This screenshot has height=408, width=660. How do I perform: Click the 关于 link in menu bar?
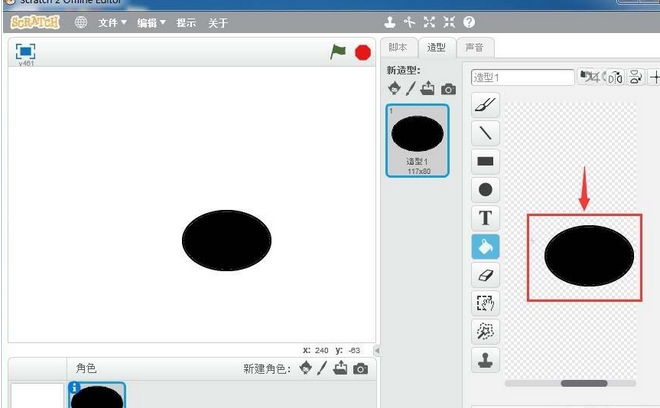click(217, 22)
